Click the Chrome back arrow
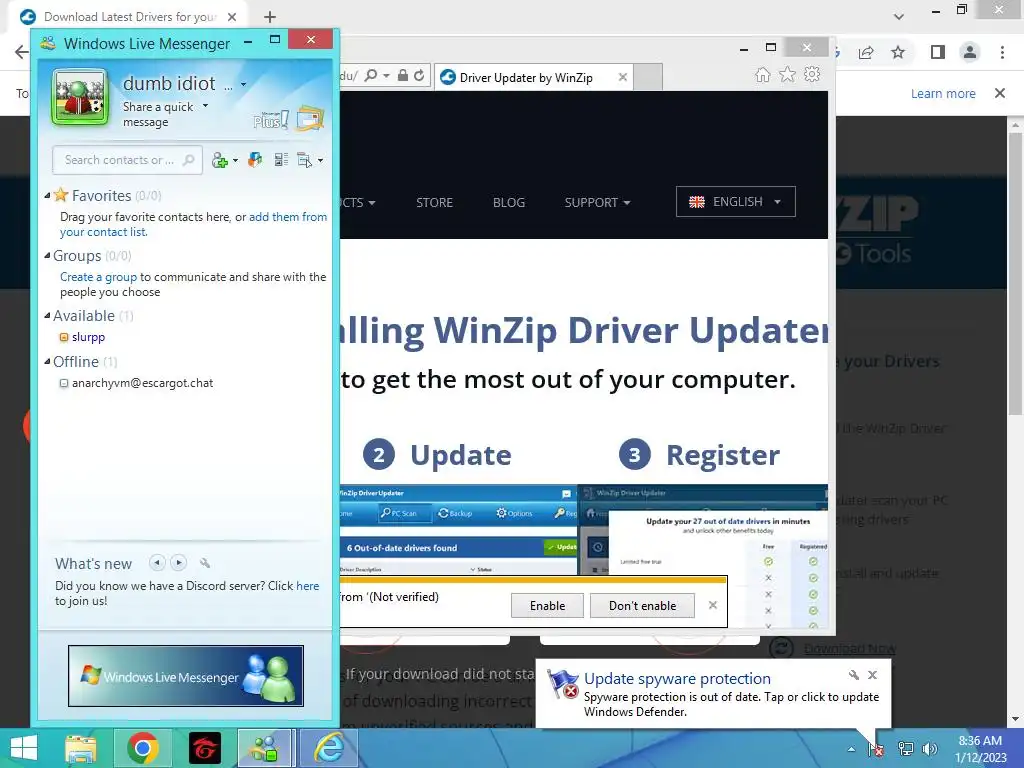1024x768 pixels. 22,52
